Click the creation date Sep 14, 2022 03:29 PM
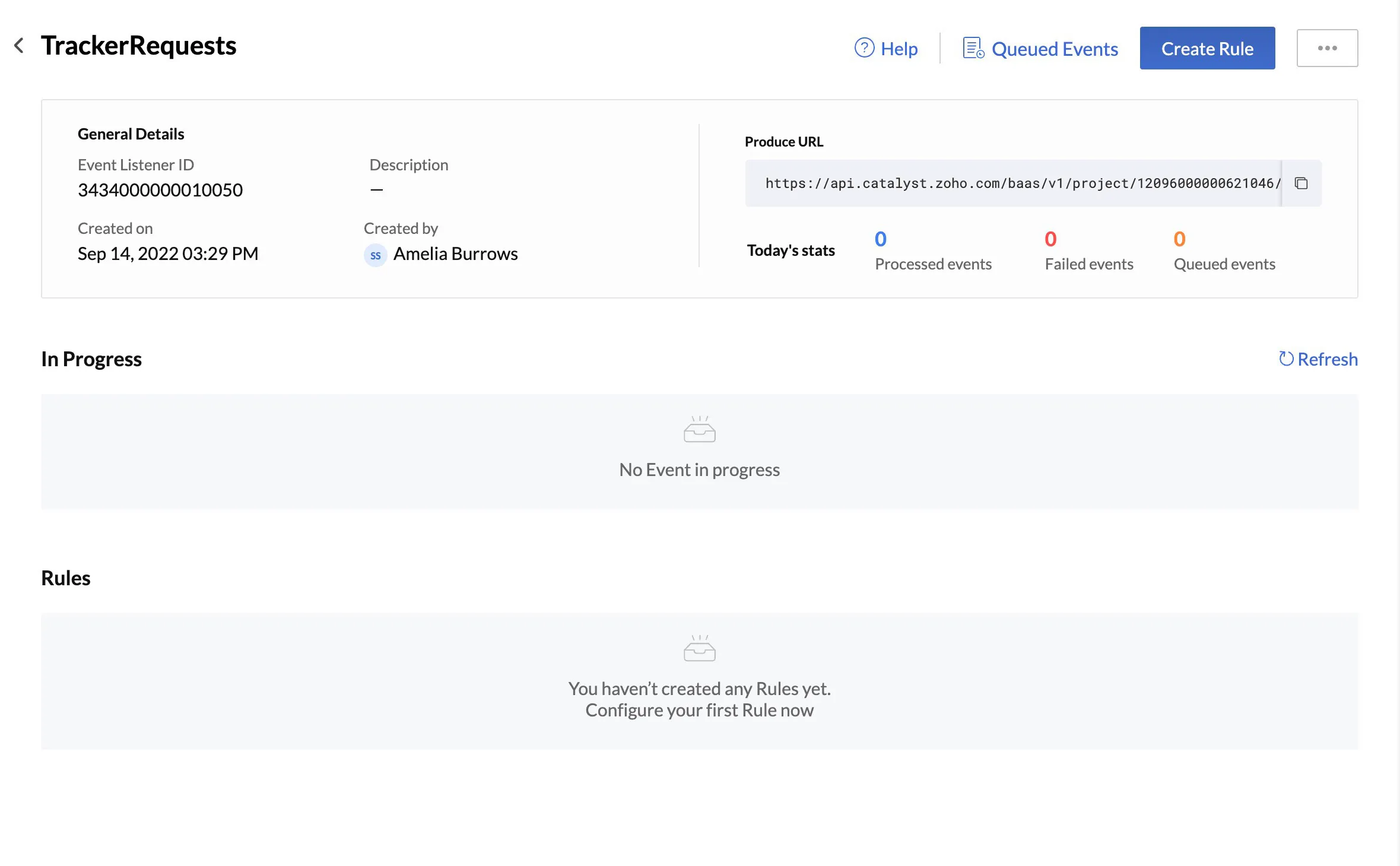Viewport: 1400px width, 866px height. coord(168,254)
